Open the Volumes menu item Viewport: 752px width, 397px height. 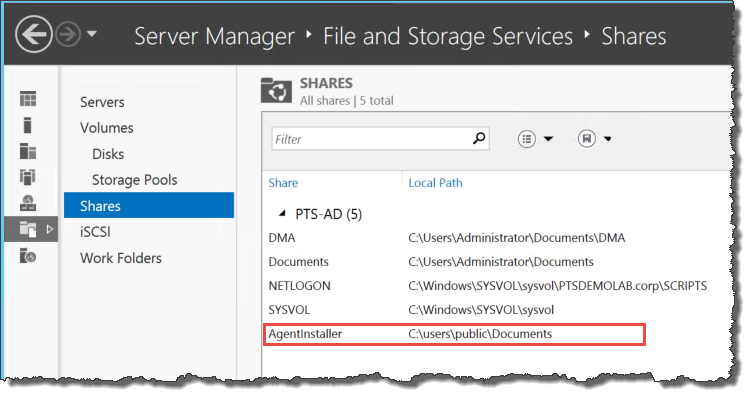pos(106,128)
